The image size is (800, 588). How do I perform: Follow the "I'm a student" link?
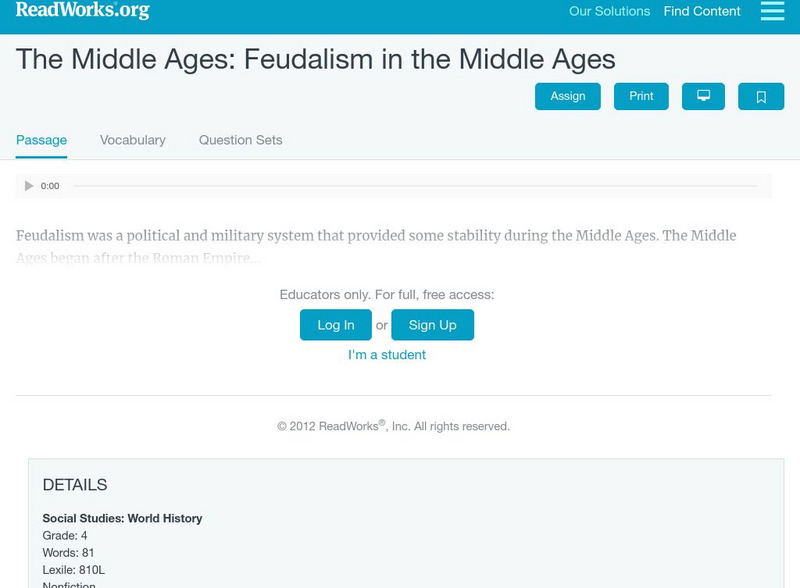[x=387, y=355]
